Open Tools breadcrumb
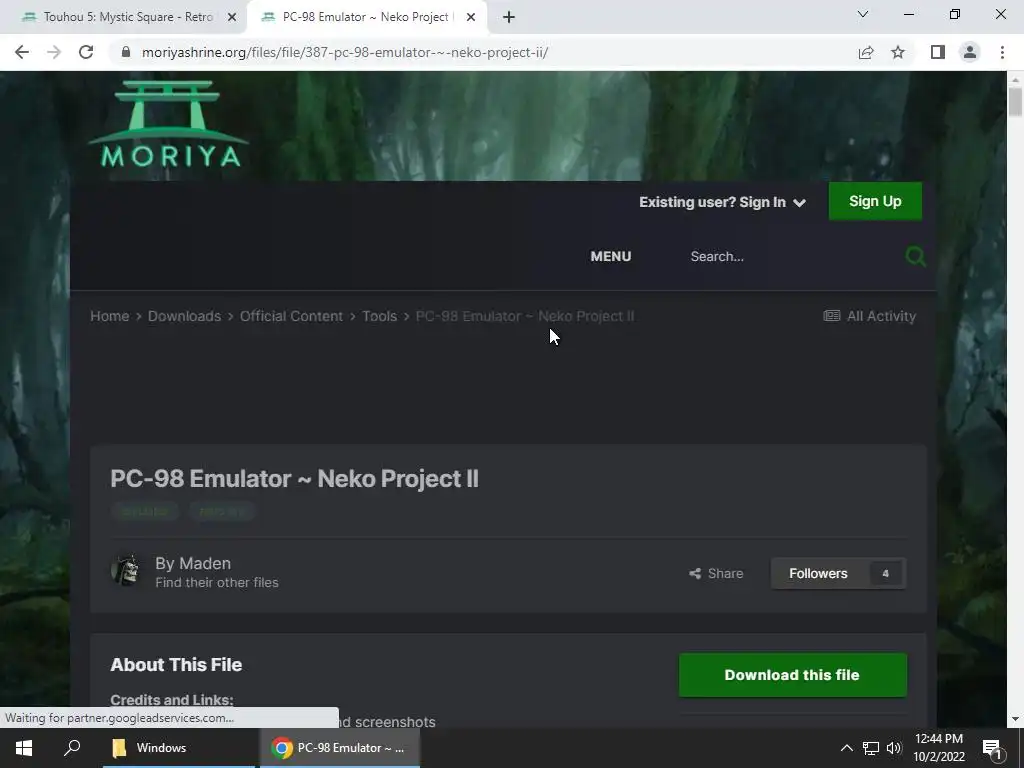 pos(379,316)
